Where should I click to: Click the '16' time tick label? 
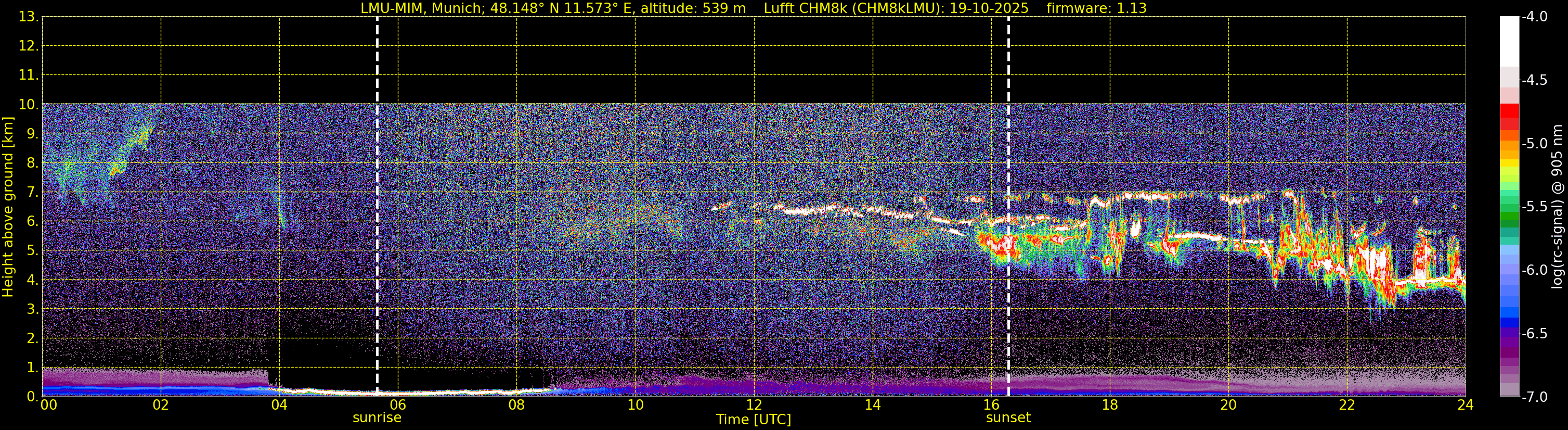[x=991, y=405]
